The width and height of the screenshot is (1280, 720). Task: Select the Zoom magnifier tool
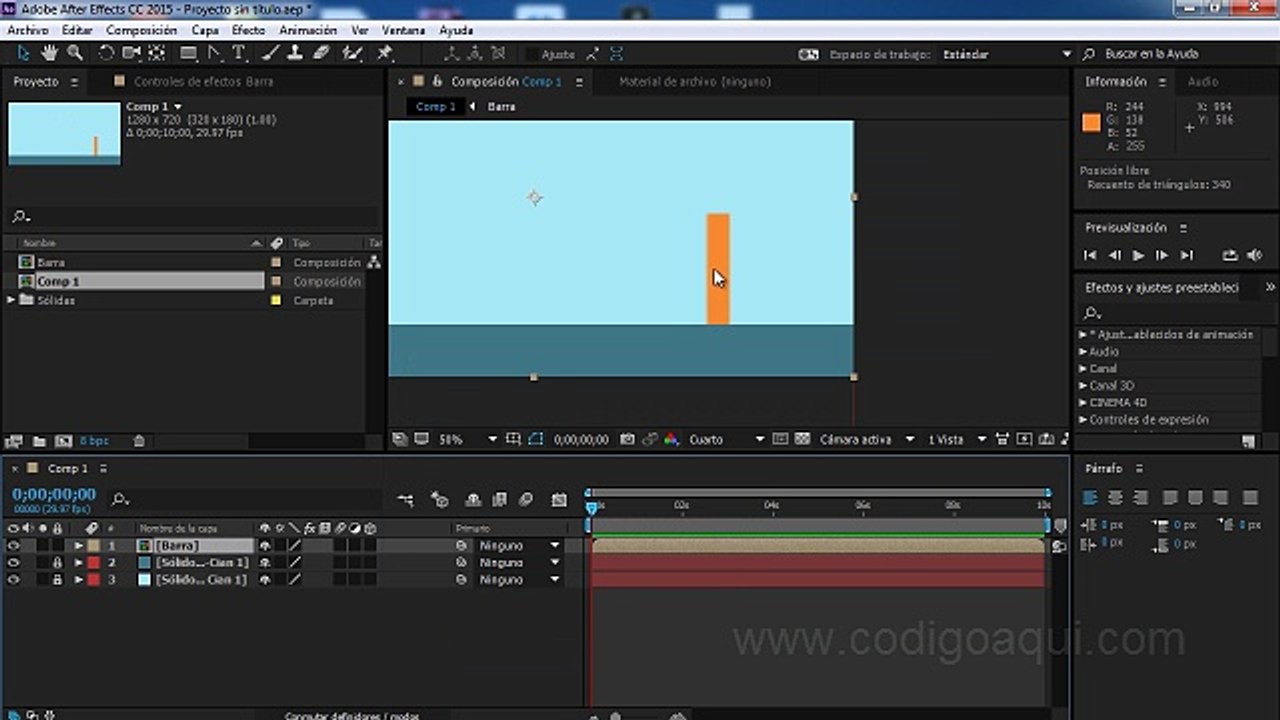[74, 53]
